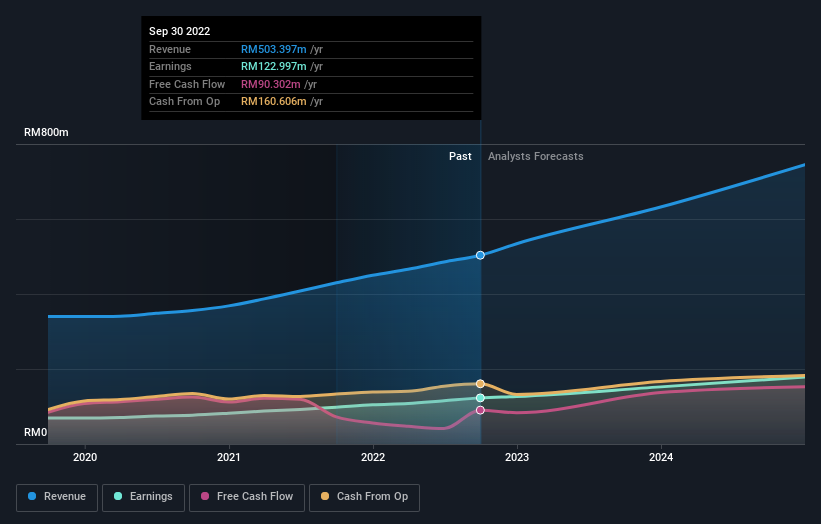Select the Earnings data point marker
Viewport: 821px width, 524px height.
coord(480,398)
